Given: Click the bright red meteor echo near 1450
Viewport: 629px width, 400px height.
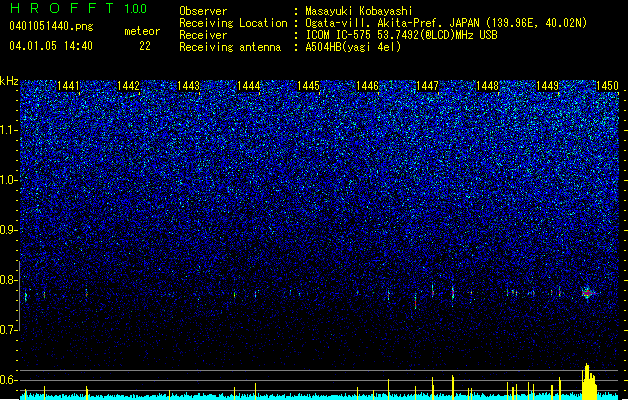Looking at the screenshot, I should tap(588, 293).
